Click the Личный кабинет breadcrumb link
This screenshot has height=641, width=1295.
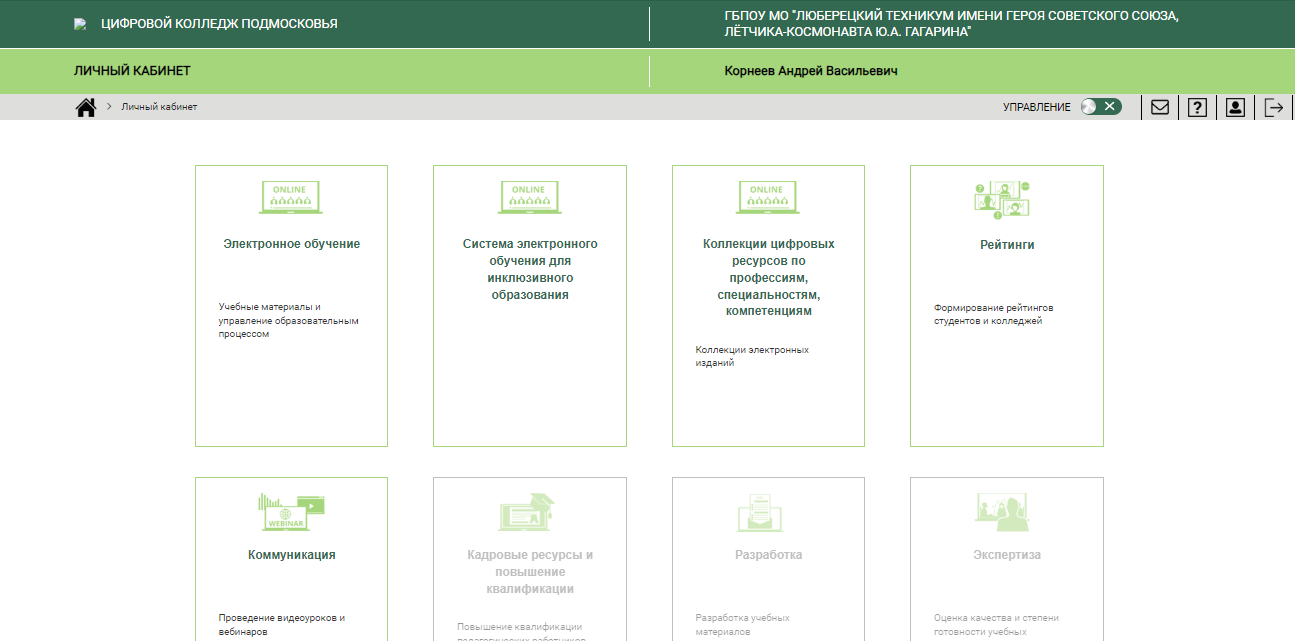point(159,107)
